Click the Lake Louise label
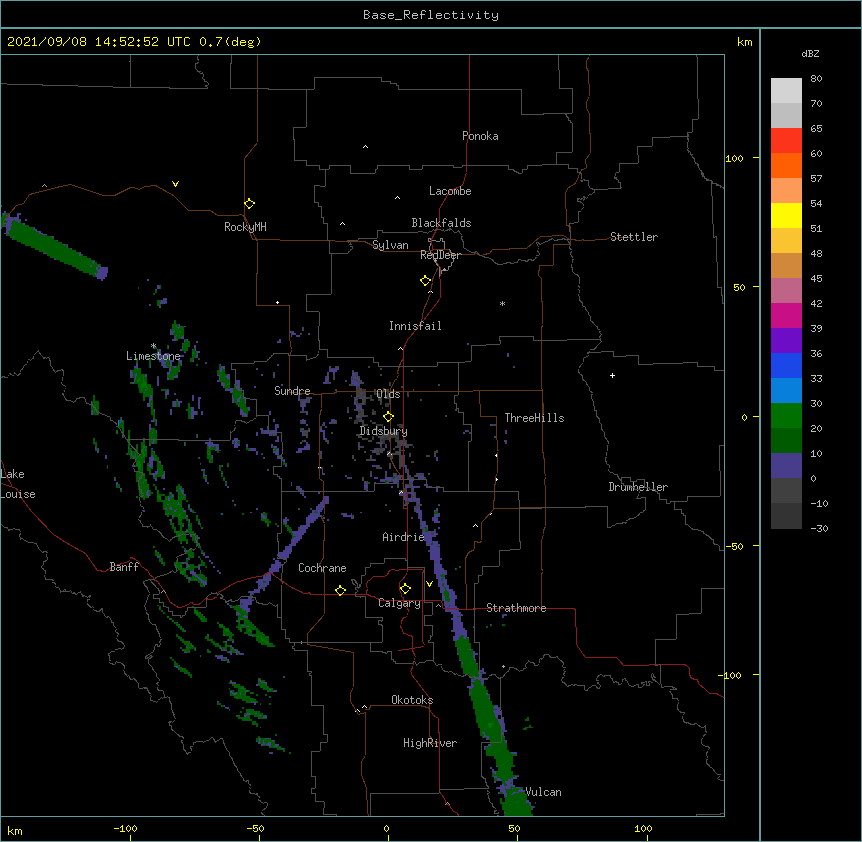The width and height of the screenshot is (862, 842). pyautogui.click(x=18, y=484)
